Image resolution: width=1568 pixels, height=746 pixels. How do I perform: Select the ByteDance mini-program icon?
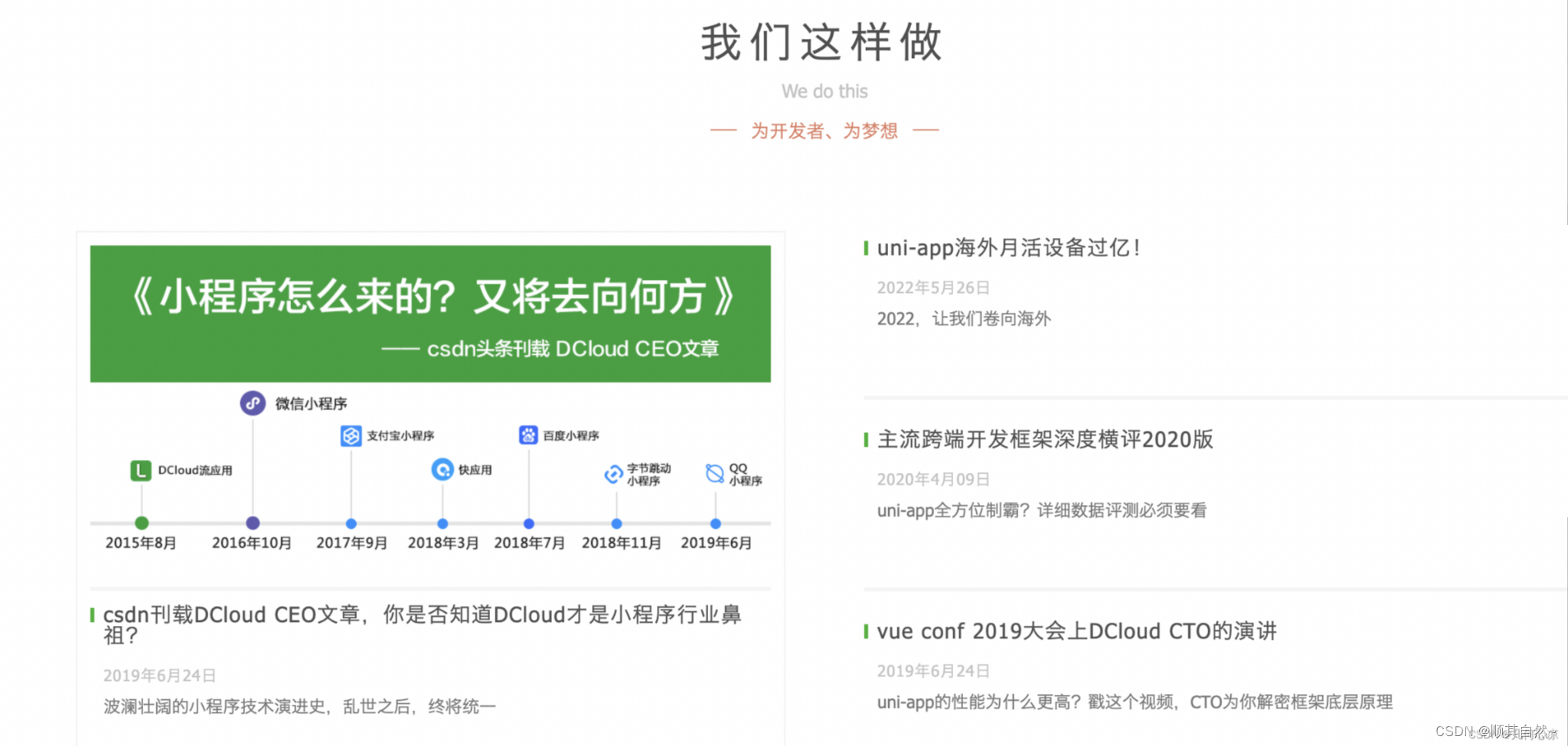[x=615, y=474]
